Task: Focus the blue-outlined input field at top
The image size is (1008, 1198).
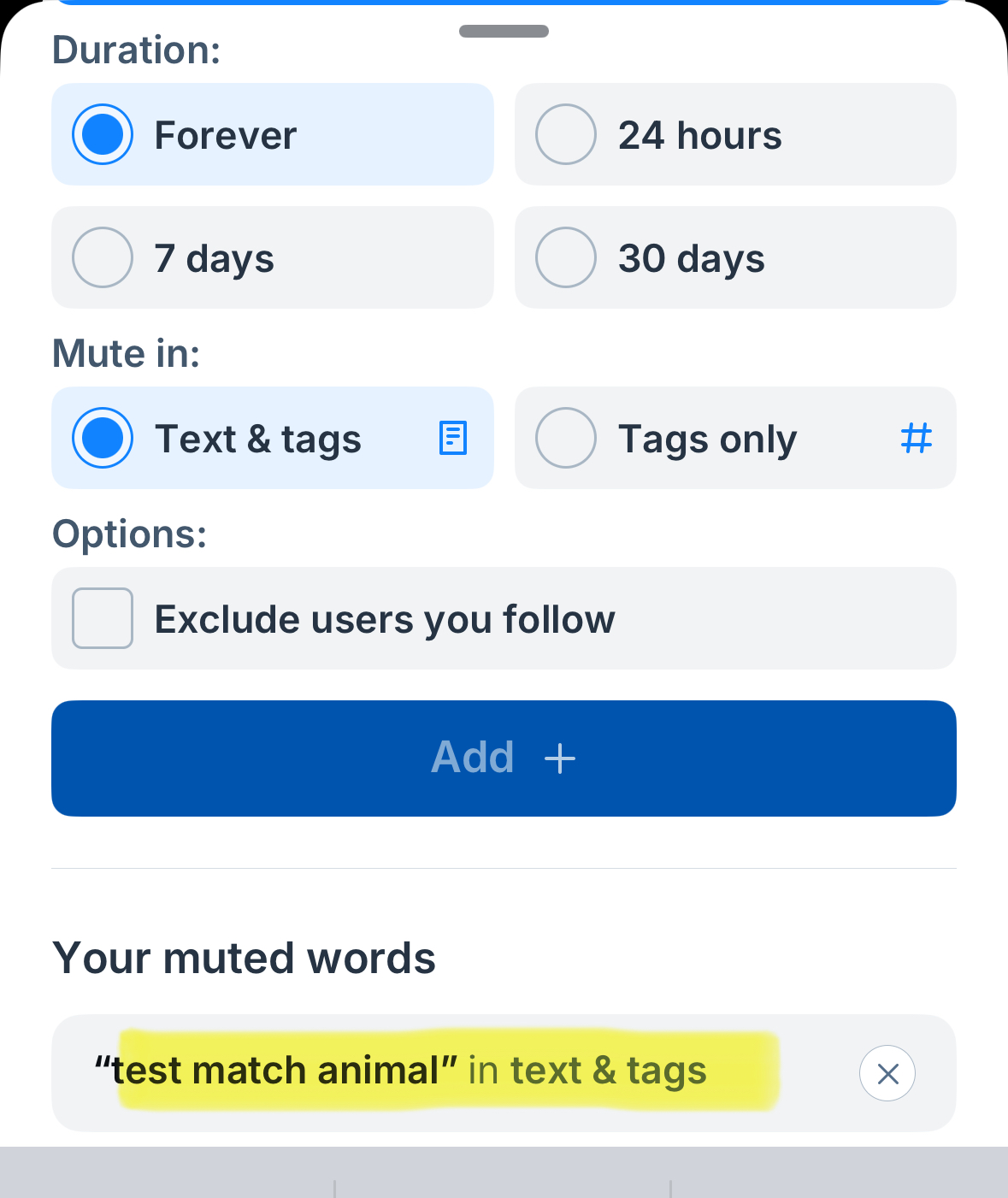Action: (504, 2)
